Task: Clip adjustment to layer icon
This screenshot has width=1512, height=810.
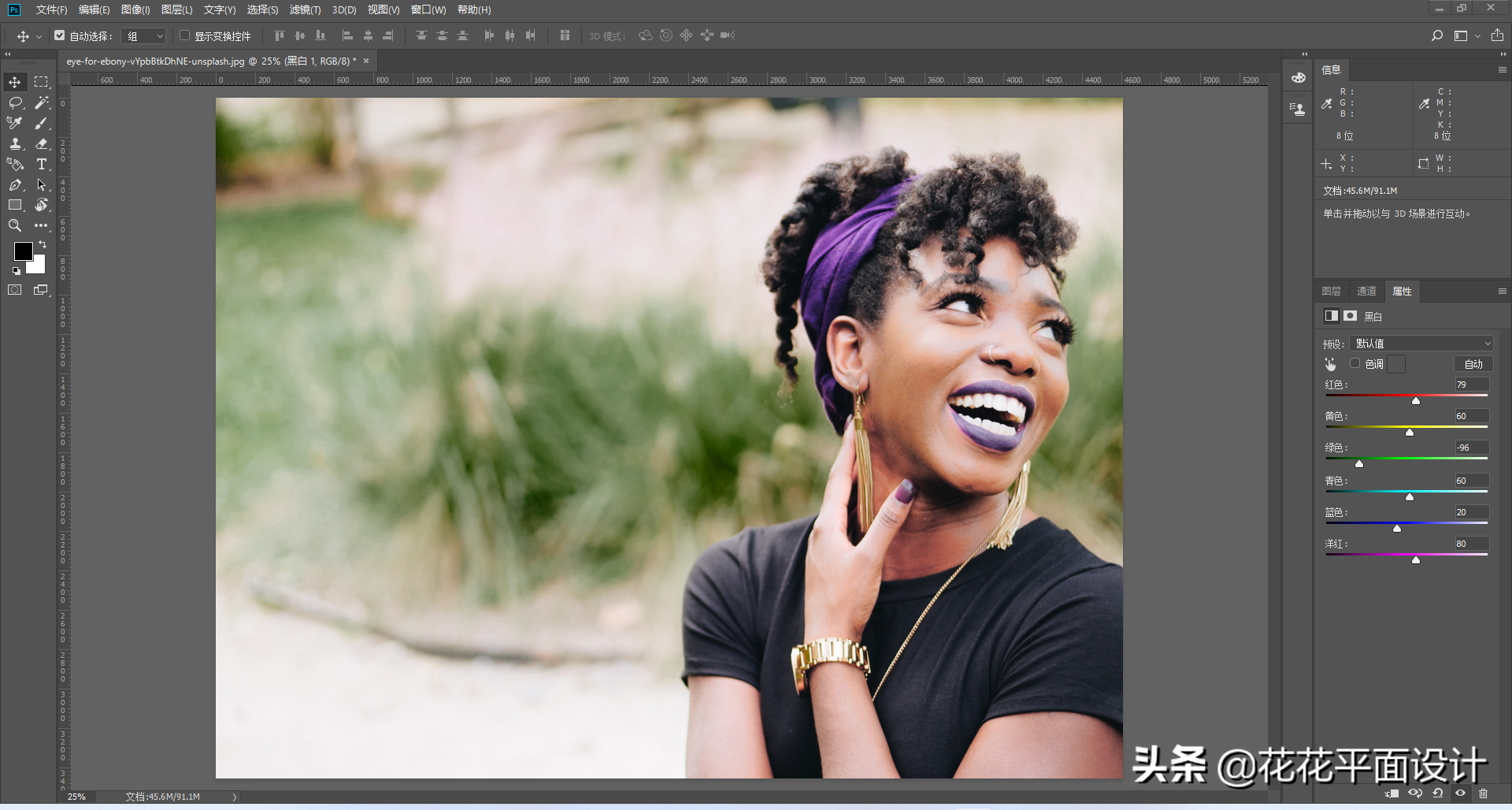Action: tap(1392, 793)
